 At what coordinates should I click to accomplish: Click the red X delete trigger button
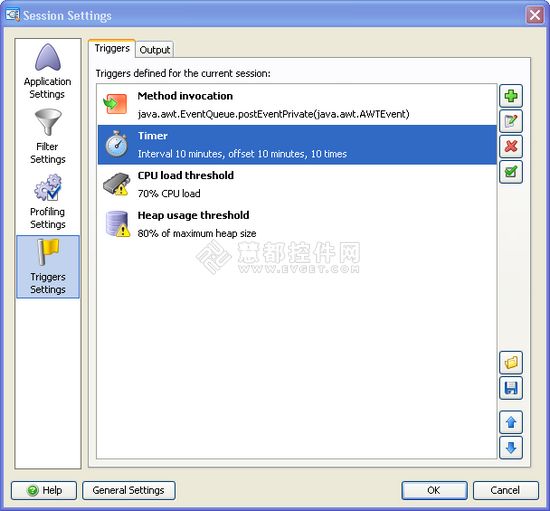[511, 146]
